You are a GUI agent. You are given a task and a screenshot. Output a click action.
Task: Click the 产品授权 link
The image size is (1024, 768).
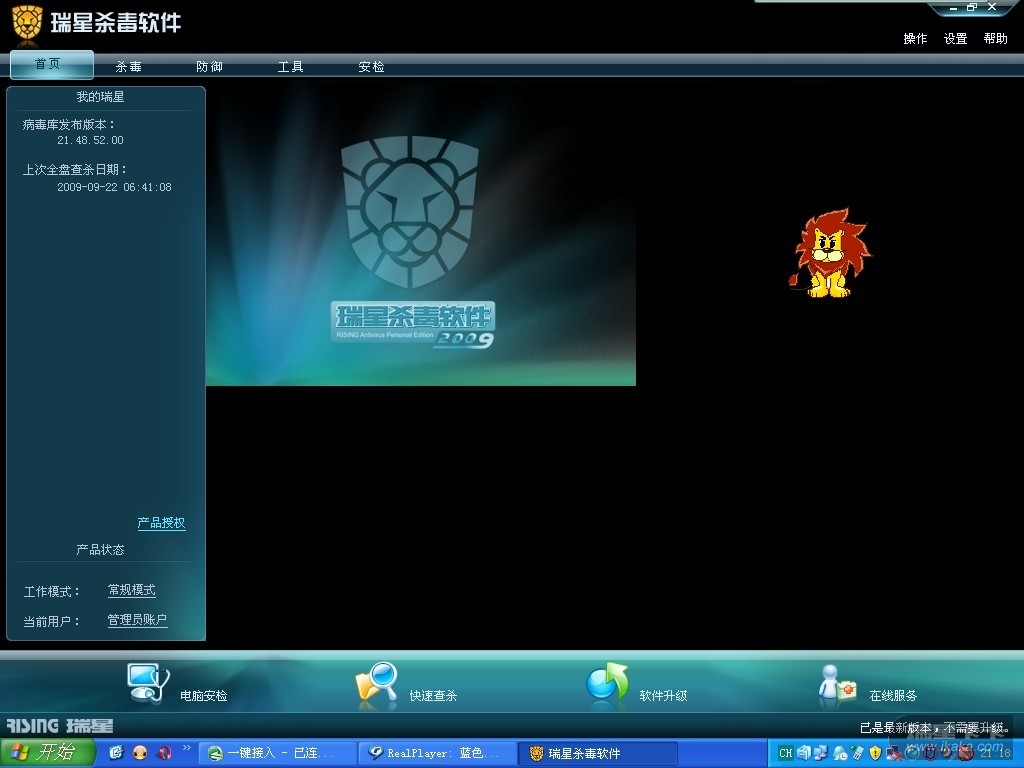161,523
